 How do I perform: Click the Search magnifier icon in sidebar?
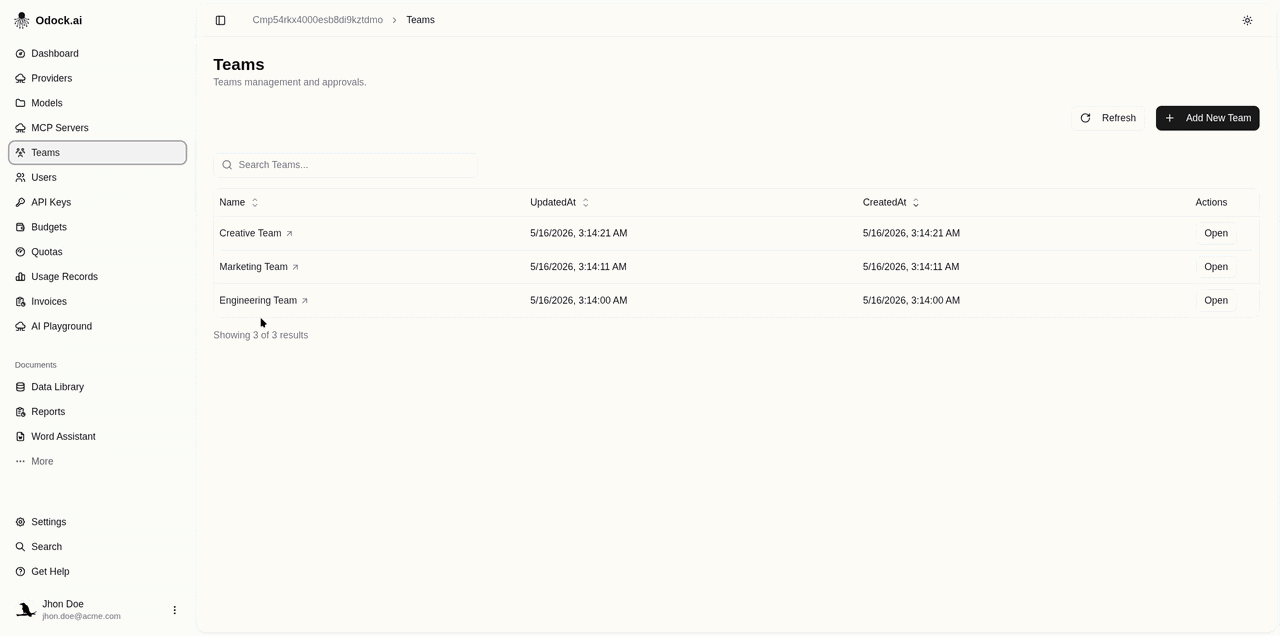pos(20,547)
